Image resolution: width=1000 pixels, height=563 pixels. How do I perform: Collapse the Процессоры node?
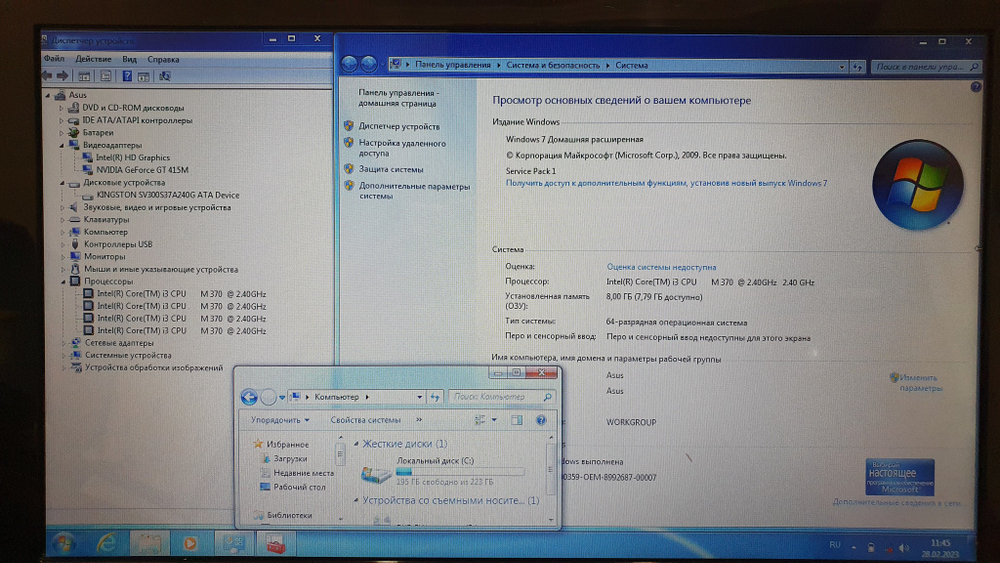point(64,281)
